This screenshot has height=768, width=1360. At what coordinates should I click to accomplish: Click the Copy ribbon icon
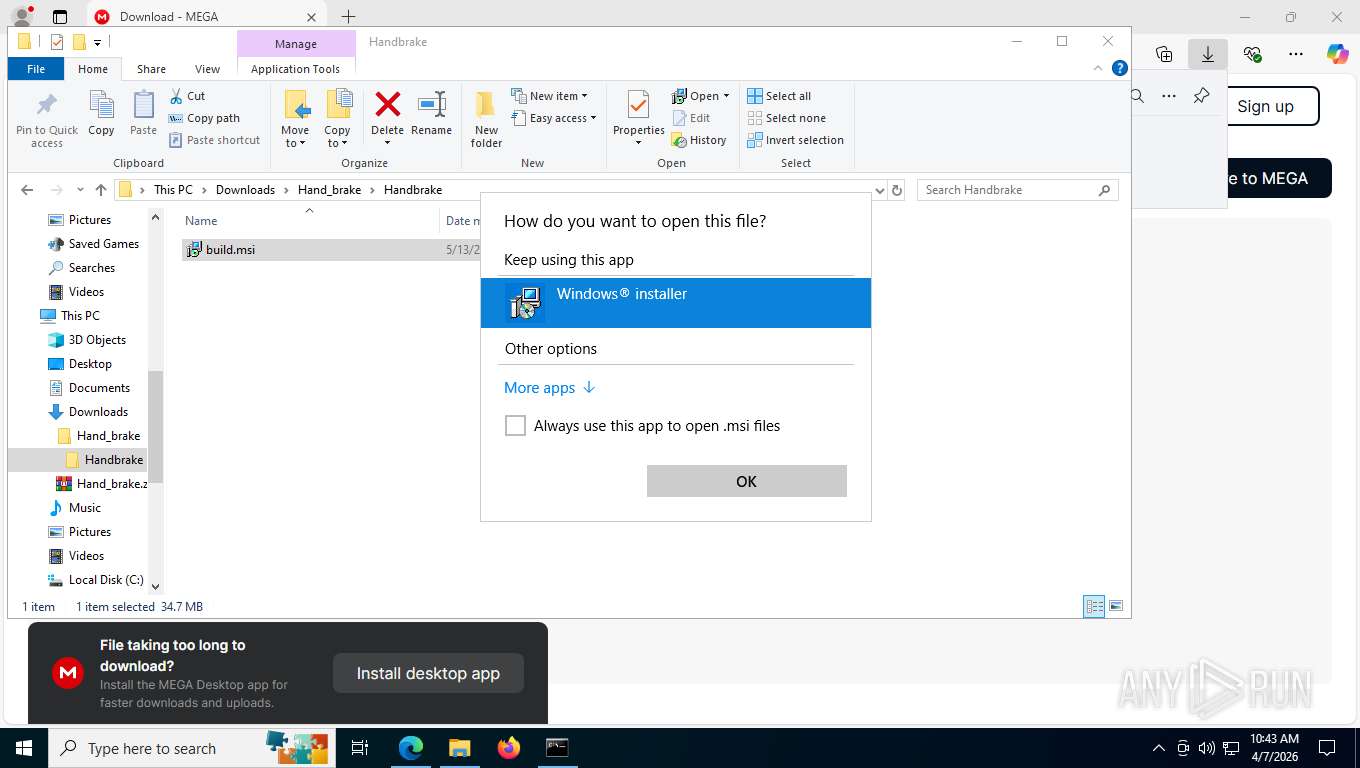point(101,104)
